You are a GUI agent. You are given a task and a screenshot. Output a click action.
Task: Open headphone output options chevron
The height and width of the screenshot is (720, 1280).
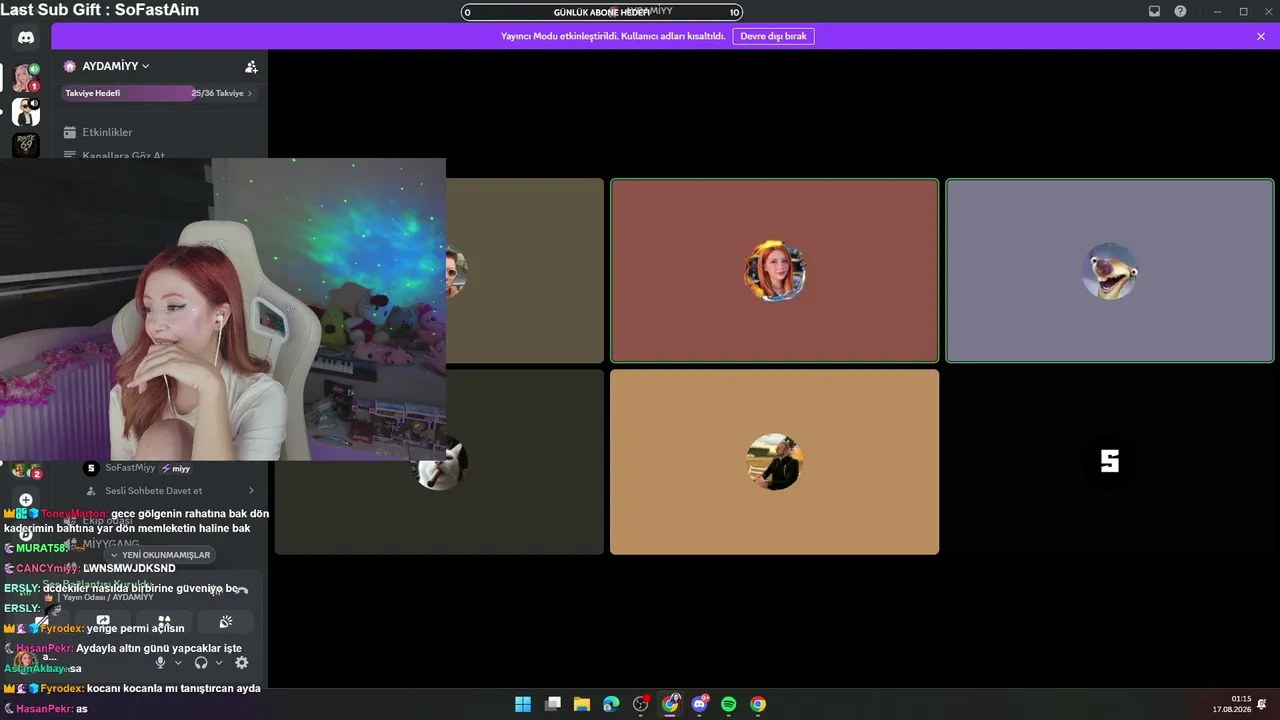click(x=219, y=662)
